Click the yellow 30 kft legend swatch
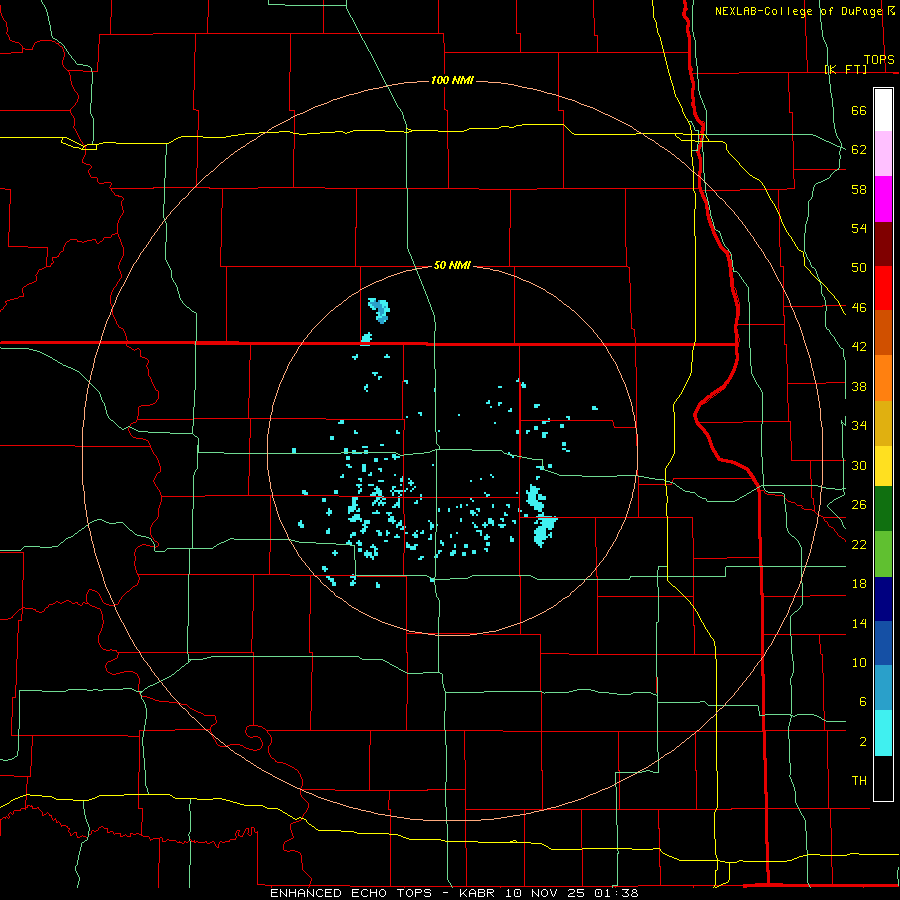Viewport: 900px width, 900px height. [883, 466]
